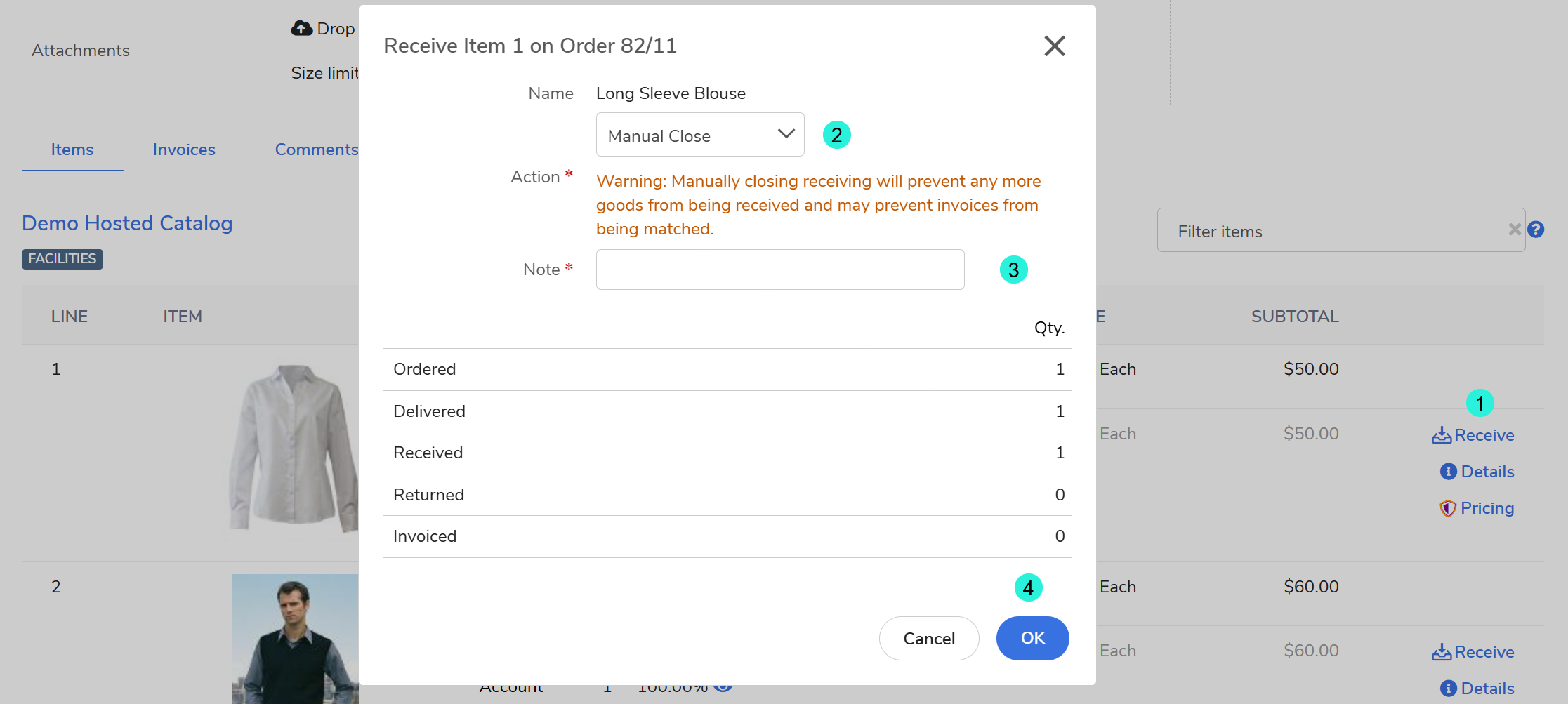Open the Manual Close action dropdown
The height and width of the screenshot is (704, 1568).
click(x=699, y=135)
